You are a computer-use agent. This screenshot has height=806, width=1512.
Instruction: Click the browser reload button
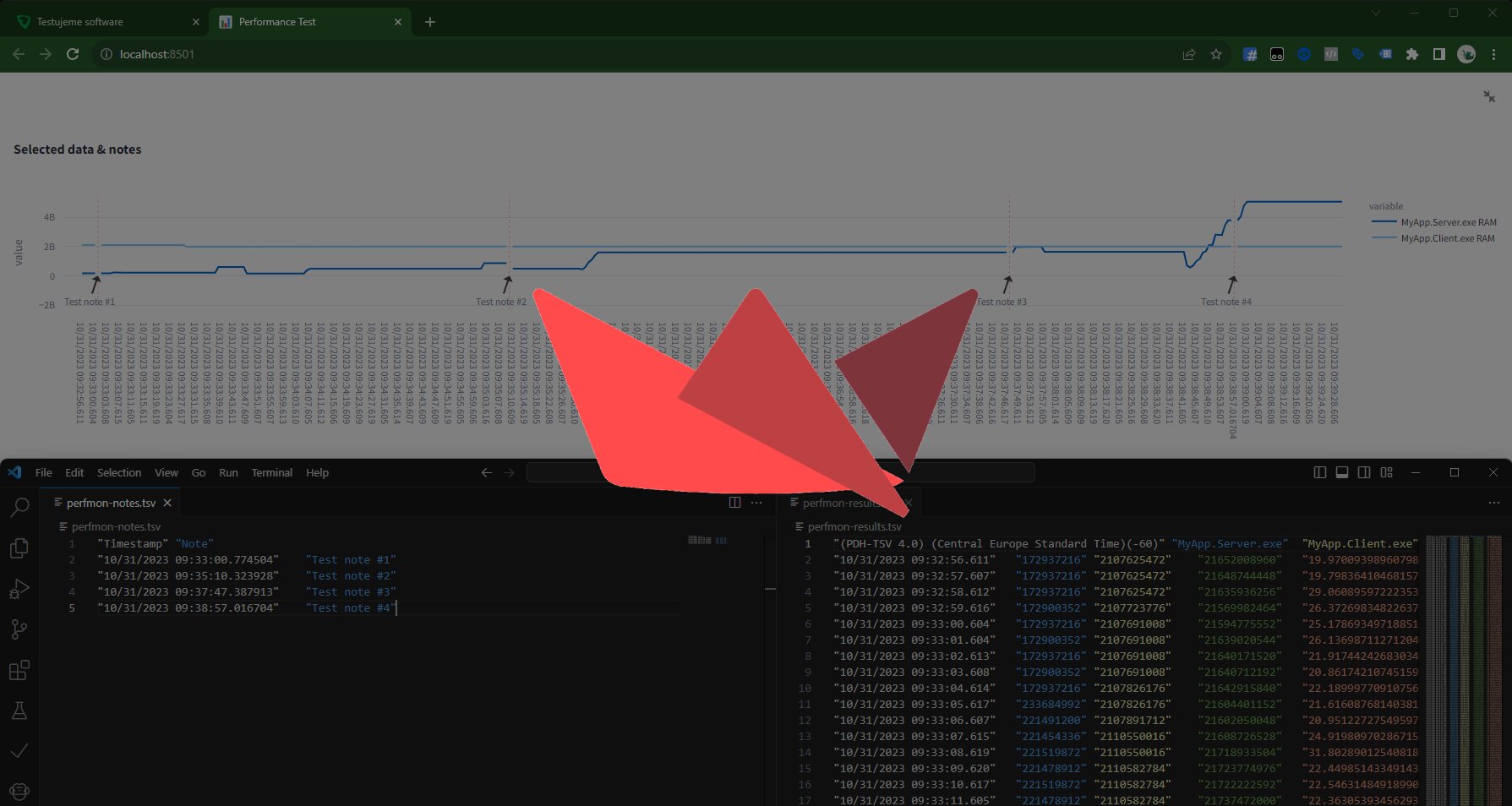click(73, 54)
